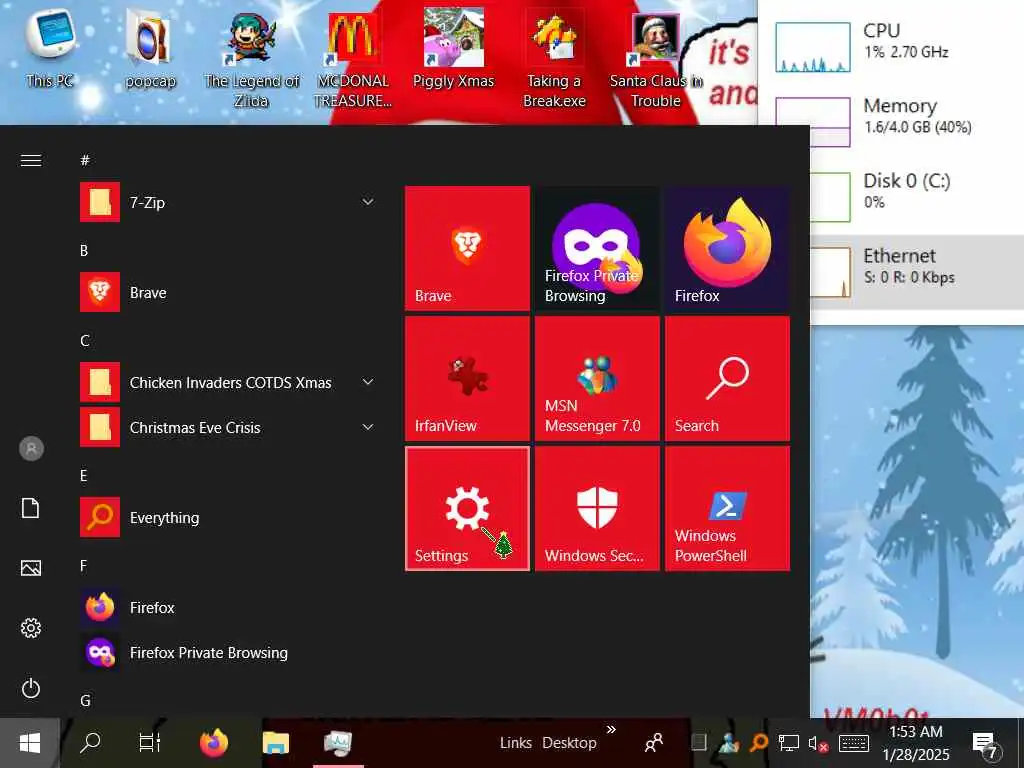Expand the Start menu hamburger

coord(31,160)
